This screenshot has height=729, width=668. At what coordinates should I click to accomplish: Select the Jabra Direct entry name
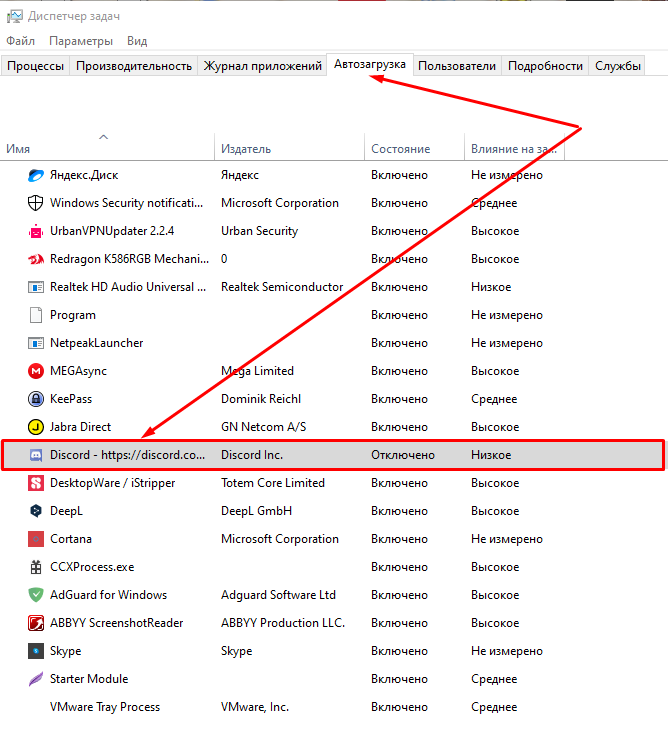click(80, 427)
